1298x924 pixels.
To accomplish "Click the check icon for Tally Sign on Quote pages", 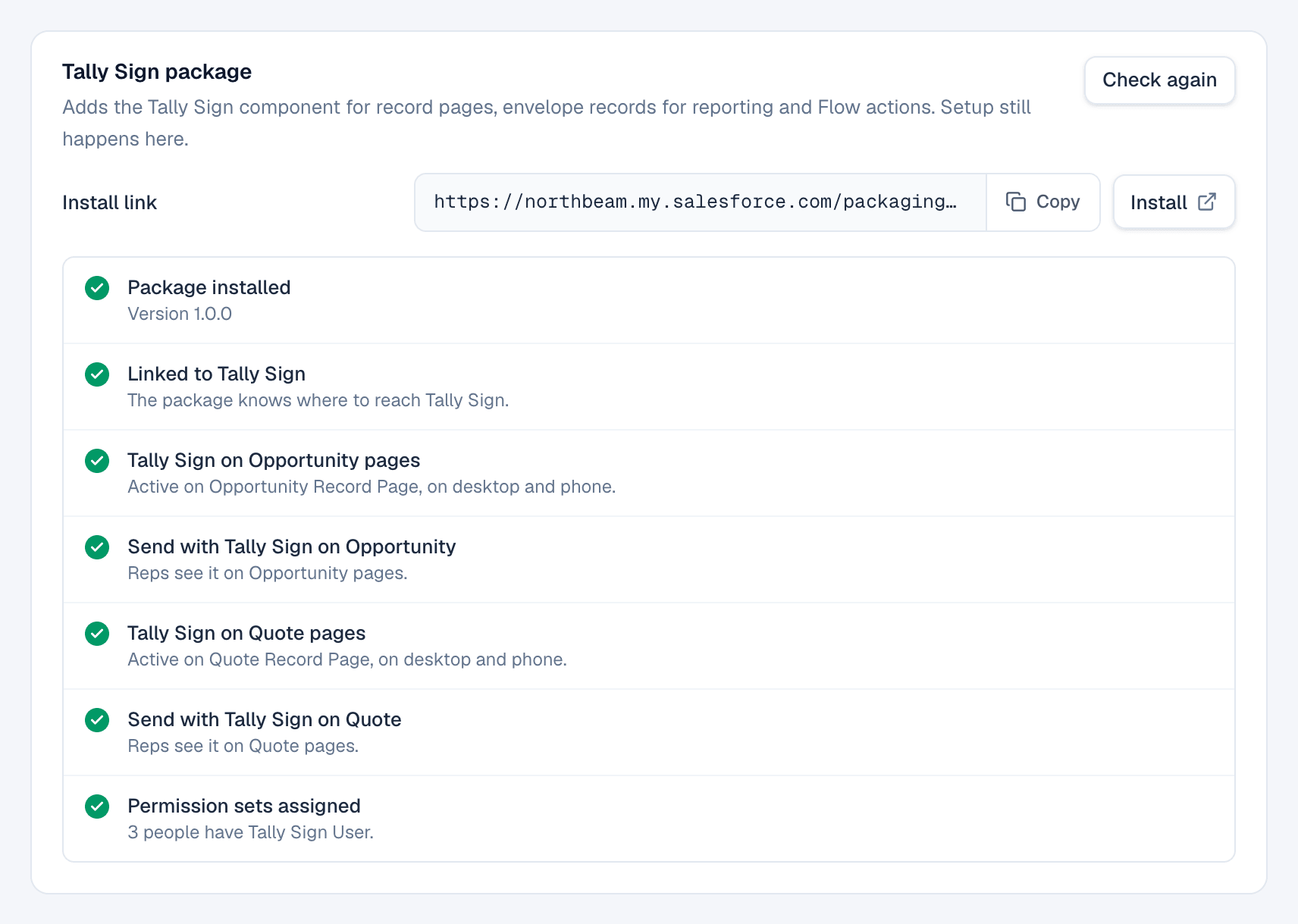I will 97,634.
